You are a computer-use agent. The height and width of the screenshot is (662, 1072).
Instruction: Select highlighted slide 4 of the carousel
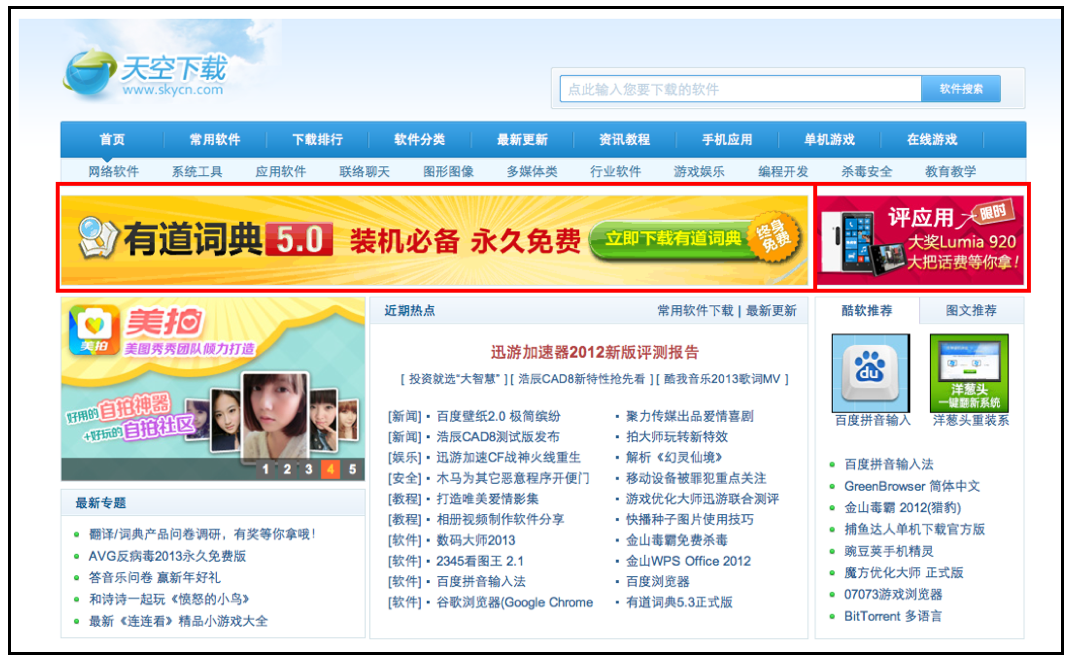(x=330, y=469)
